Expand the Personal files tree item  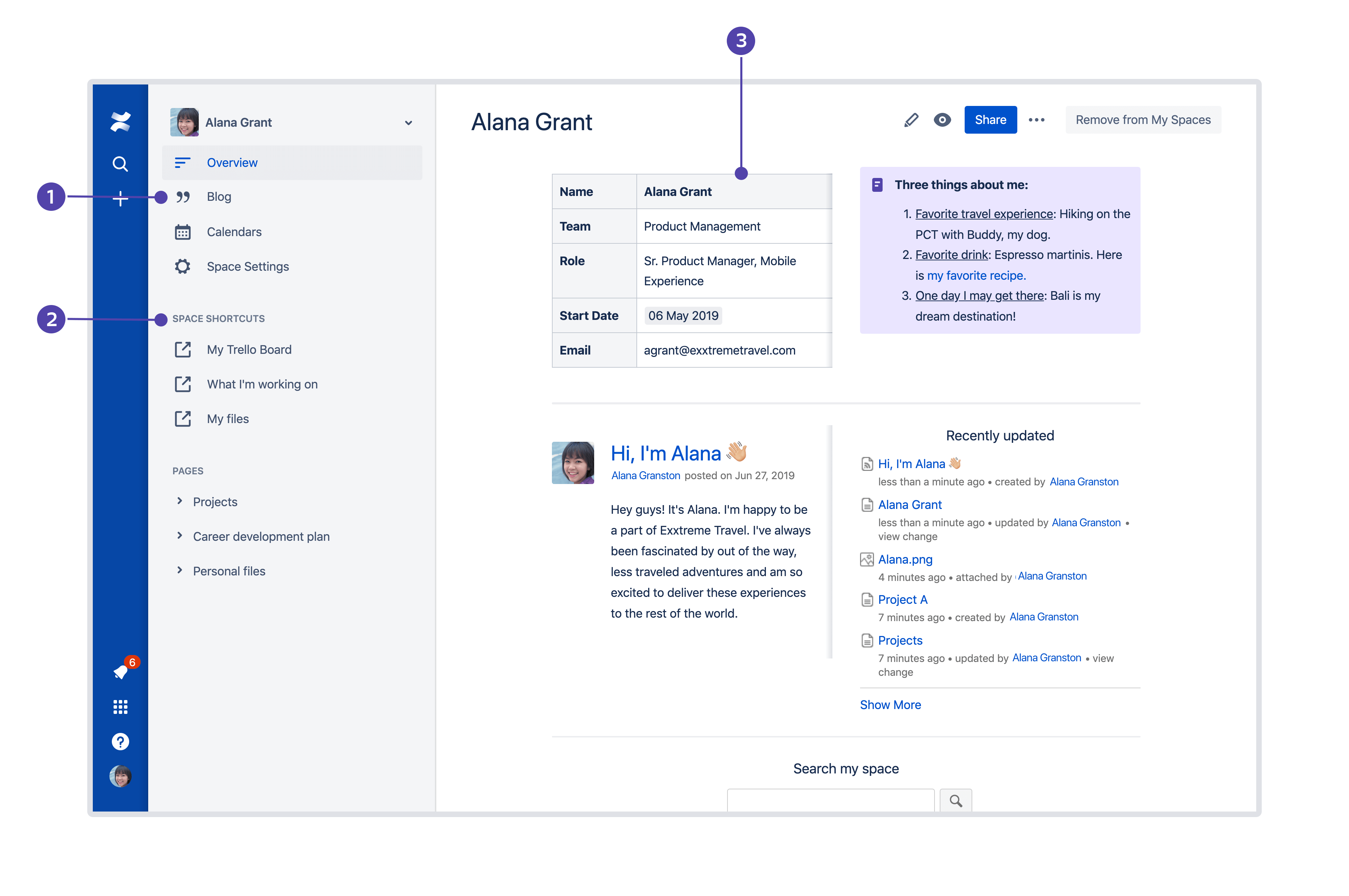pyautogui.click(x=179, y=570)
